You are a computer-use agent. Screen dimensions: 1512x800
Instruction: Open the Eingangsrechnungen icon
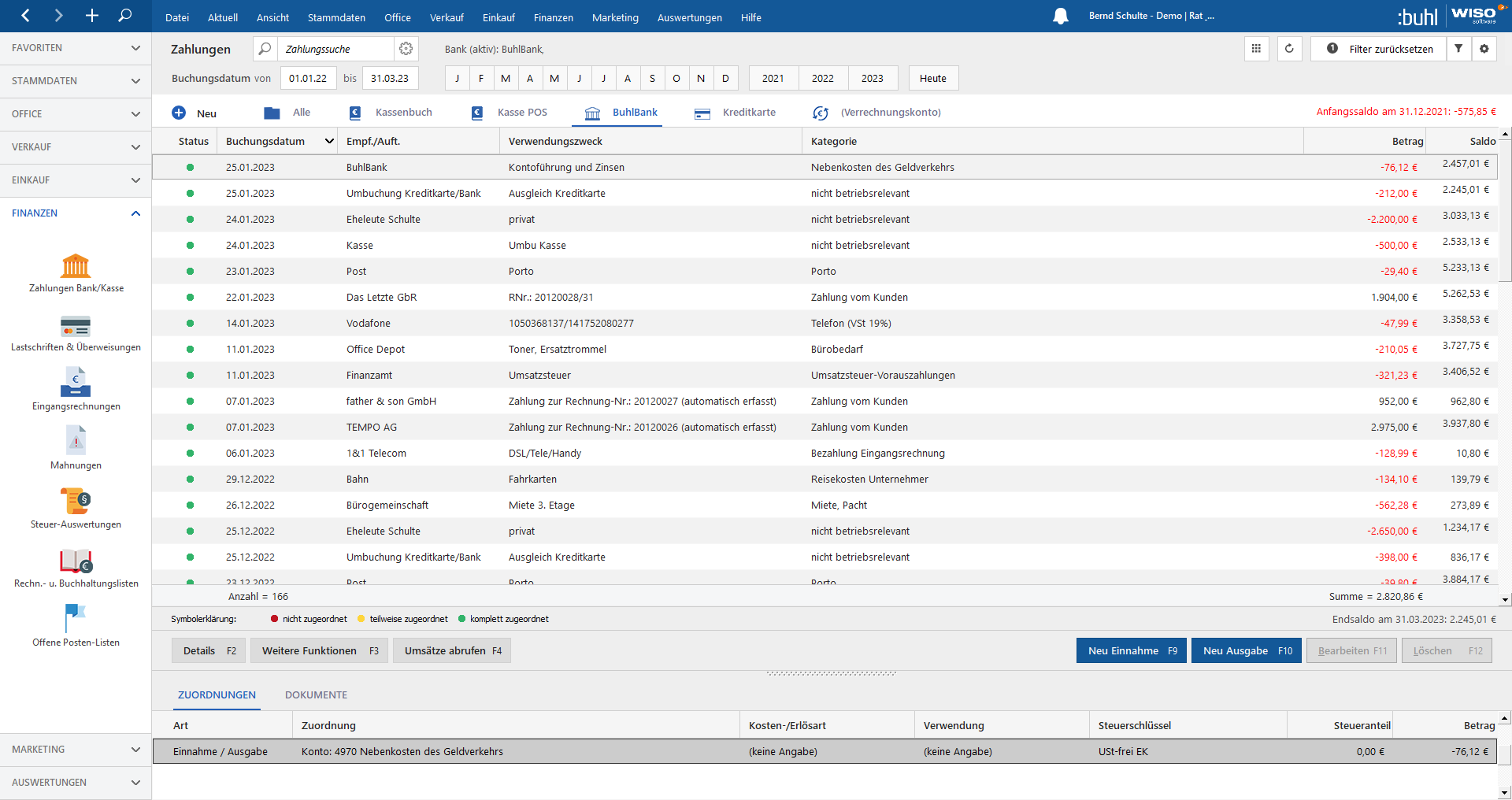[x=76, y=383]
